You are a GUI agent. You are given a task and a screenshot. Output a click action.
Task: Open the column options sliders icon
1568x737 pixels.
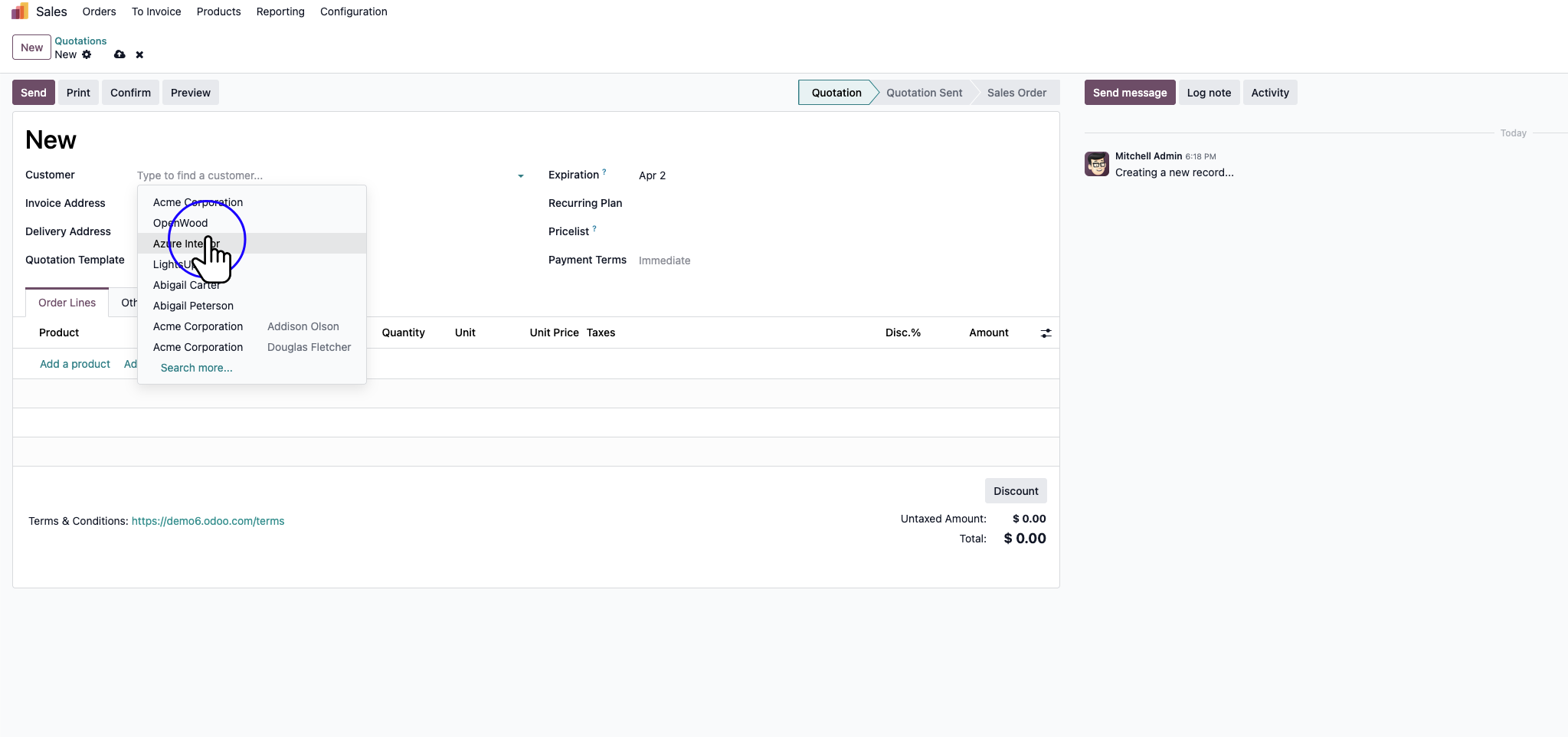click(1046, 332)
